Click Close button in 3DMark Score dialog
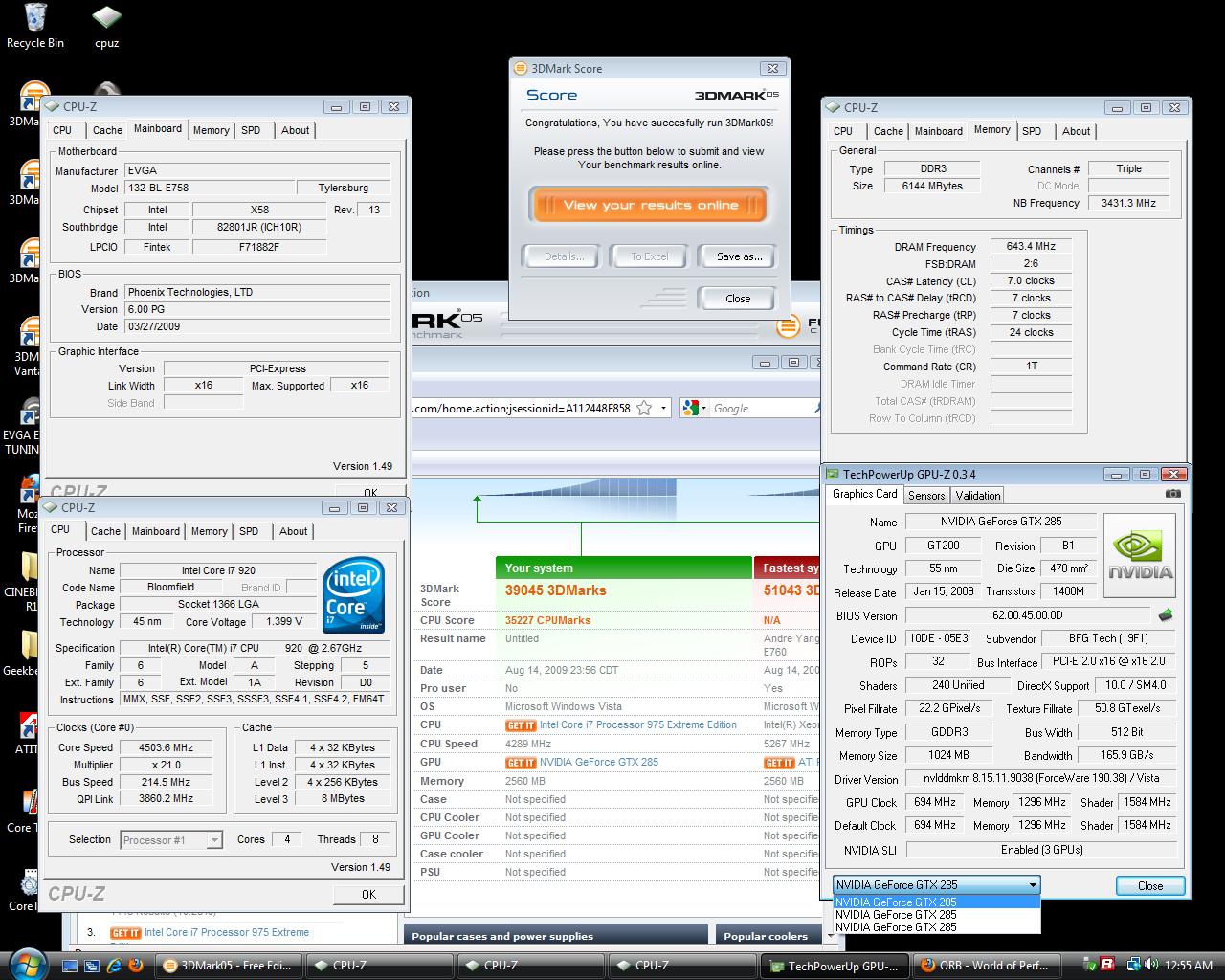 738,299
